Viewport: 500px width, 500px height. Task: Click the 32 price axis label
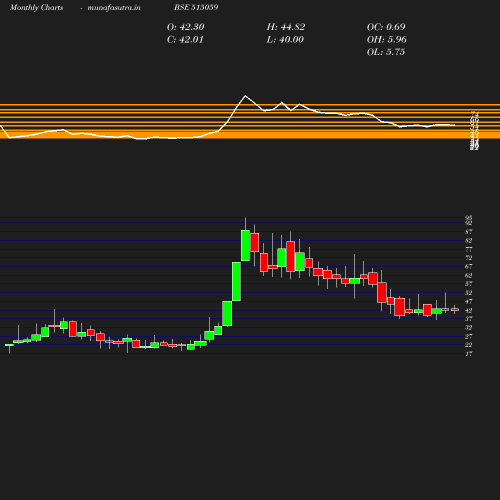coord(469,327)
